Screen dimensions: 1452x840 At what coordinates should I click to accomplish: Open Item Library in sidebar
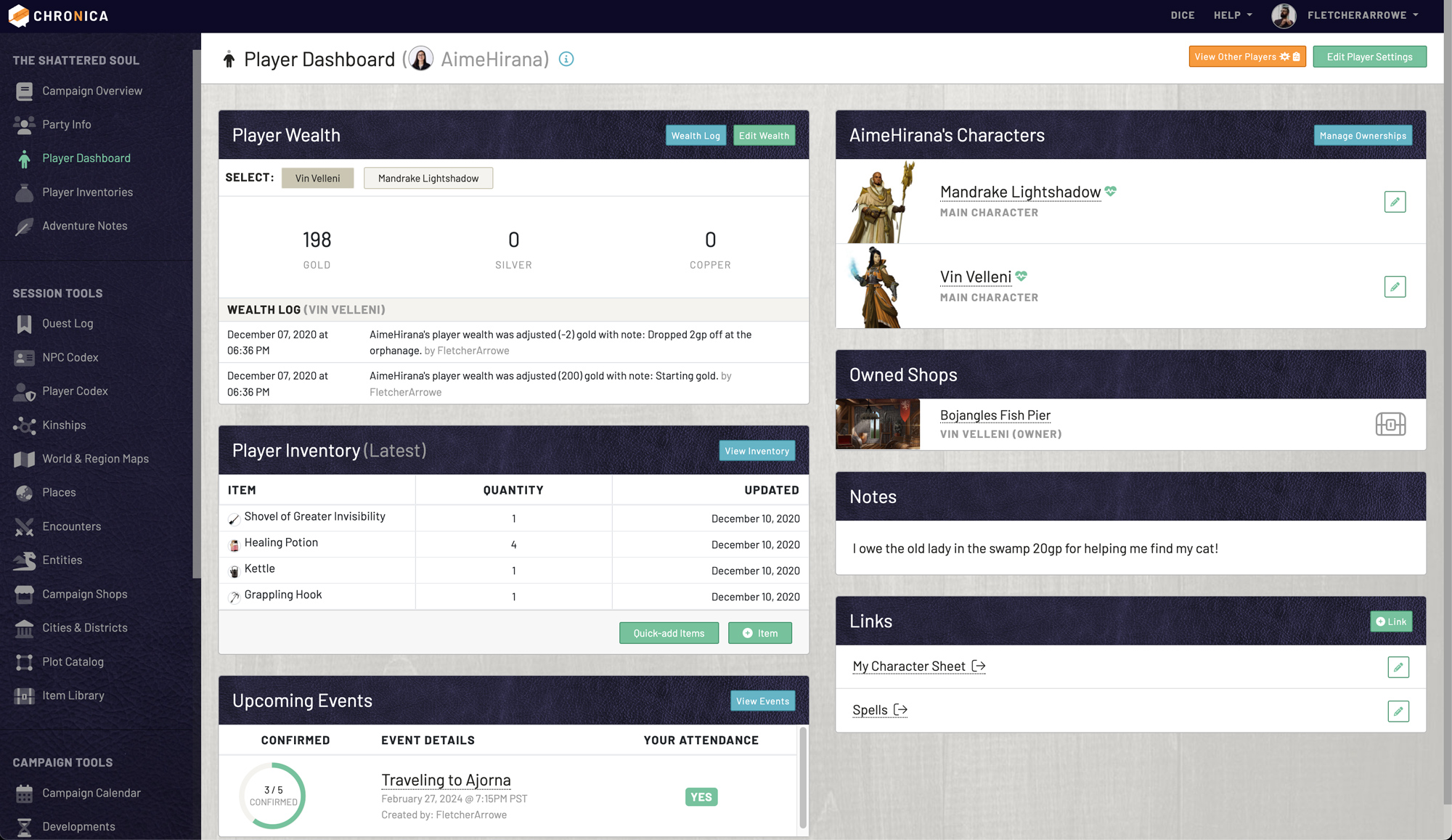(73, 696)
